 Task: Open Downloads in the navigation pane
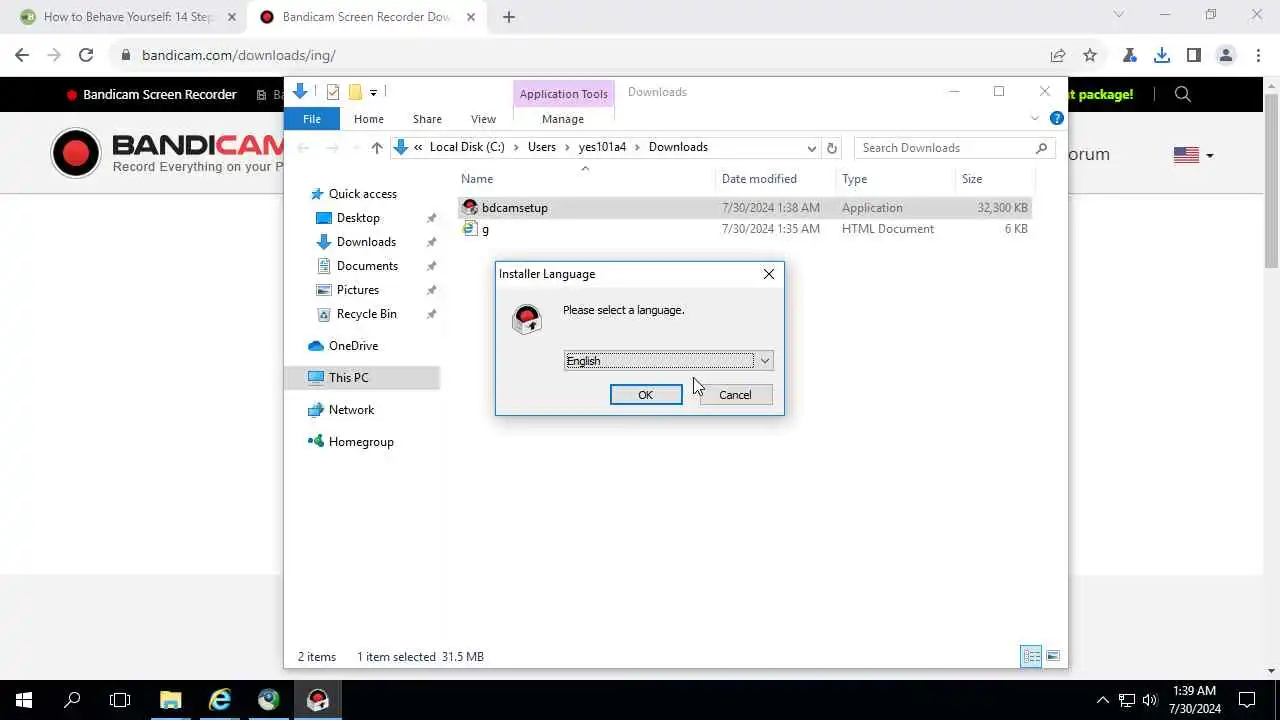[x=366, y=242]
